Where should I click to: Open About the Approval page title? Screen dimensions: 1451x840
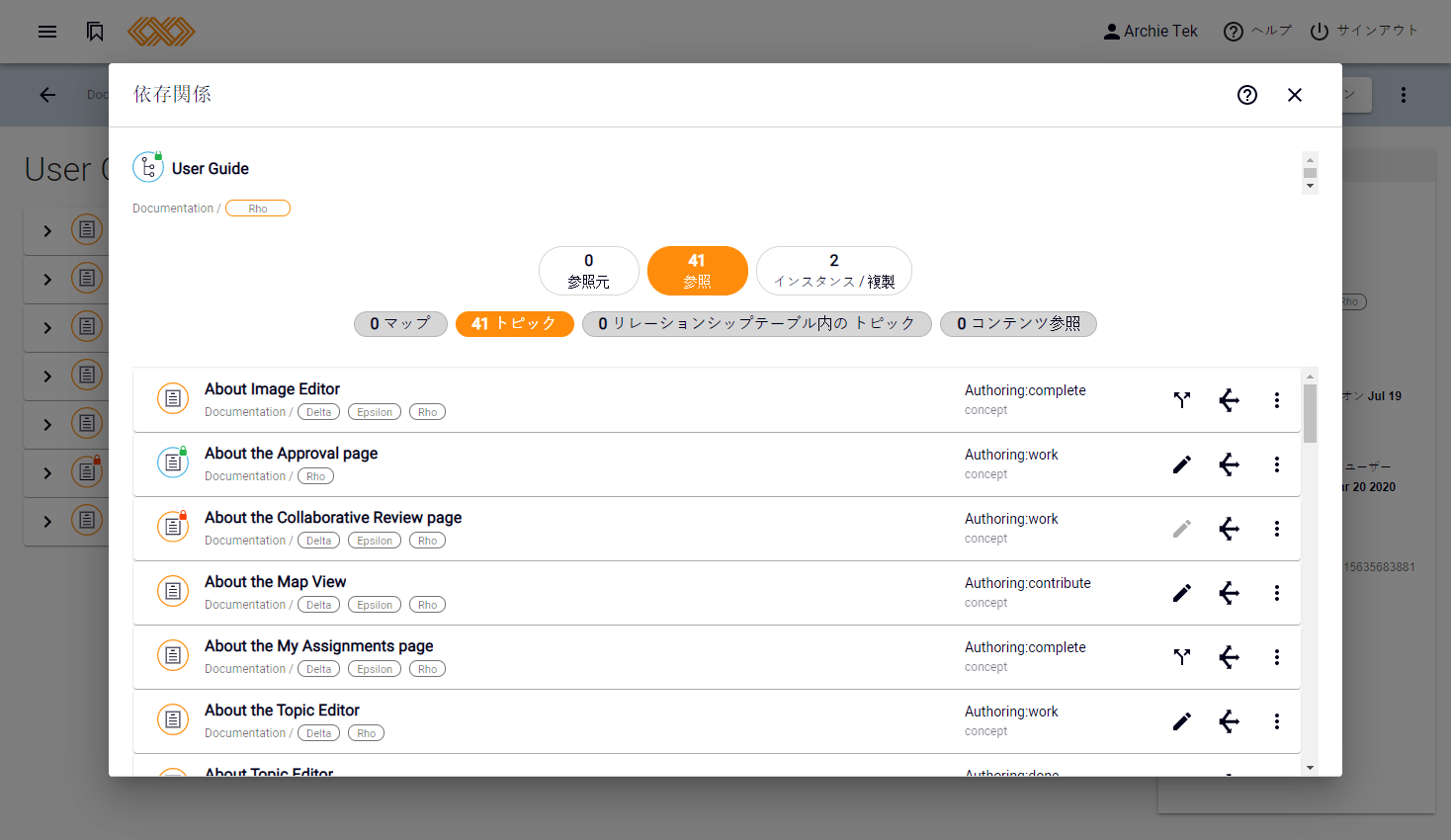point(291,454)
